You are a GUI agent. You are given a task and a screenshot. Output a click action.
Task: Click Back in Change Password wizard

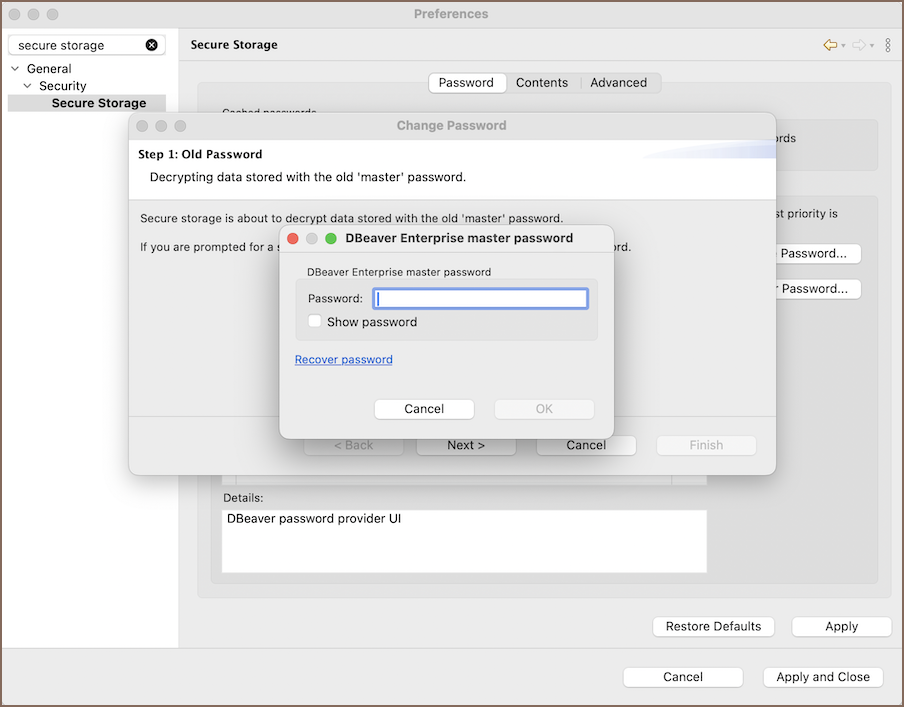tap(353, 445)
